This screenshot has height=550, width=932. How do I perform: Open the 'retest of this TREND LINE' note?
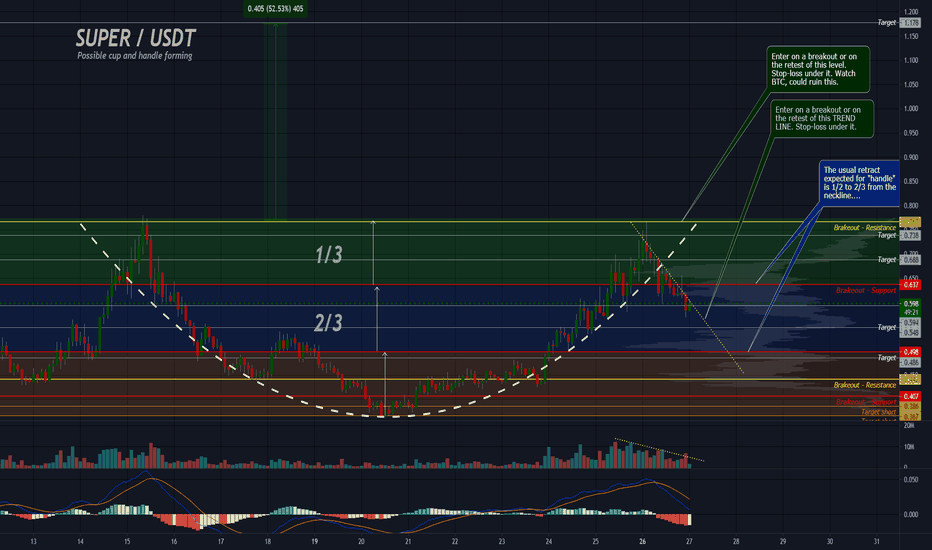822,118
